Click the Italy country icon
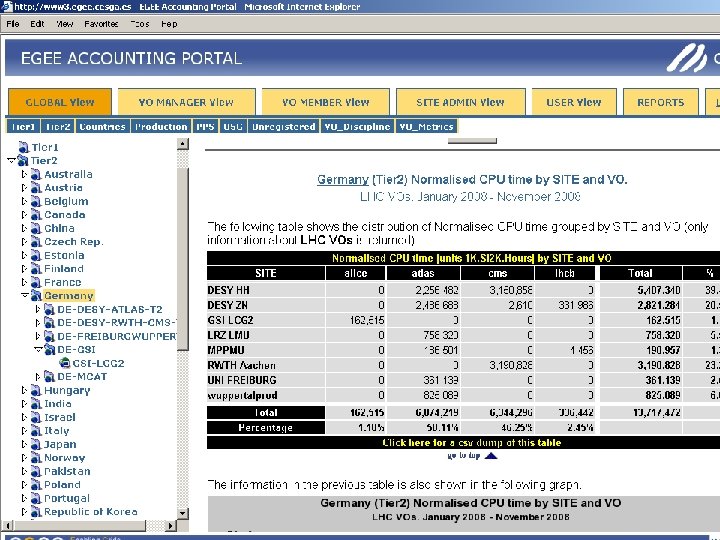Viewport: 720px width, 540px height. 36,431
